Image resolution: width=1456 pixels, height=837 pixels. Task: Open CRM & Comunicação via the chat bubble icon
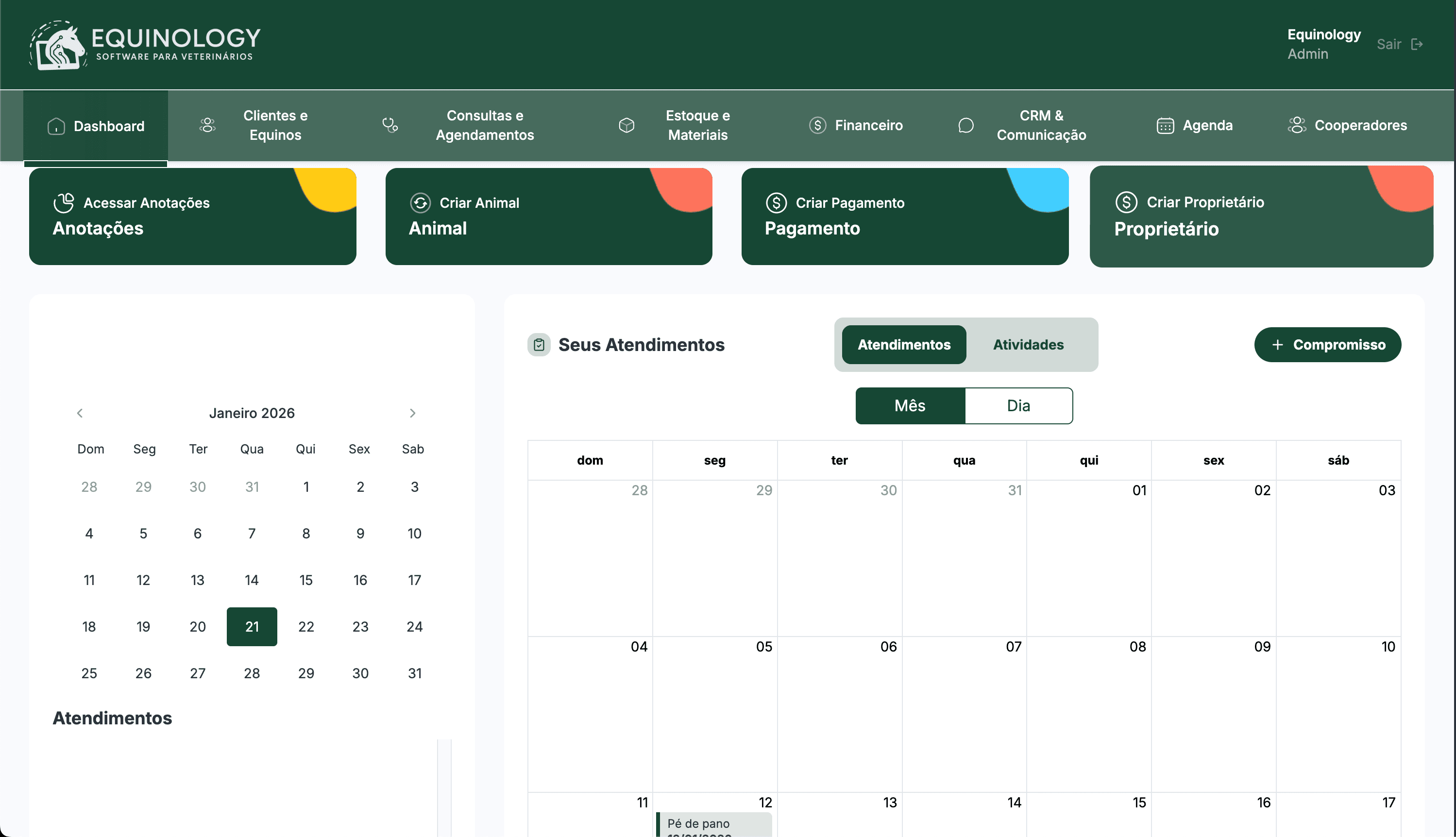965,125
